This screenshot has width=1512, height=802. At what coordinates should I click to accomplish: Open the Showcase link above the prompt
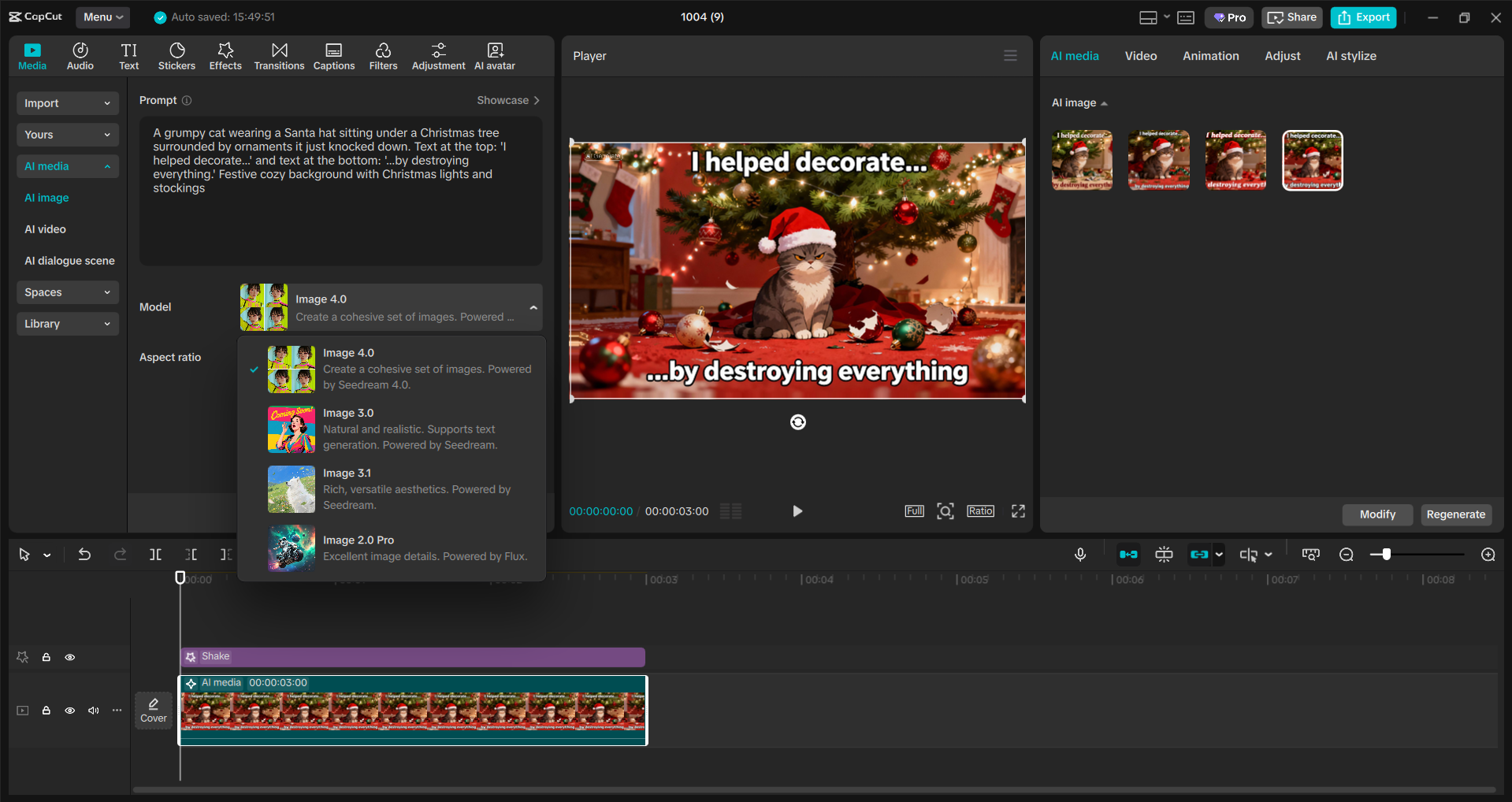pyautogui.click(x=507, y=100)
